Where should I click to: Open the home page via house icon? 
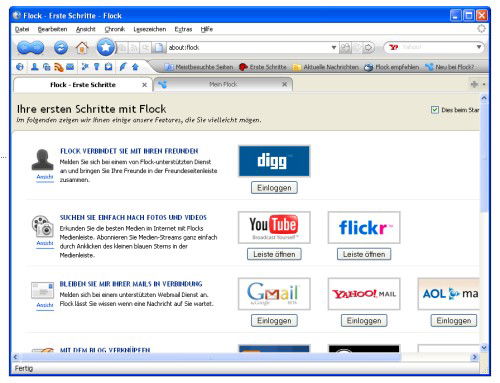click(82, 48)
